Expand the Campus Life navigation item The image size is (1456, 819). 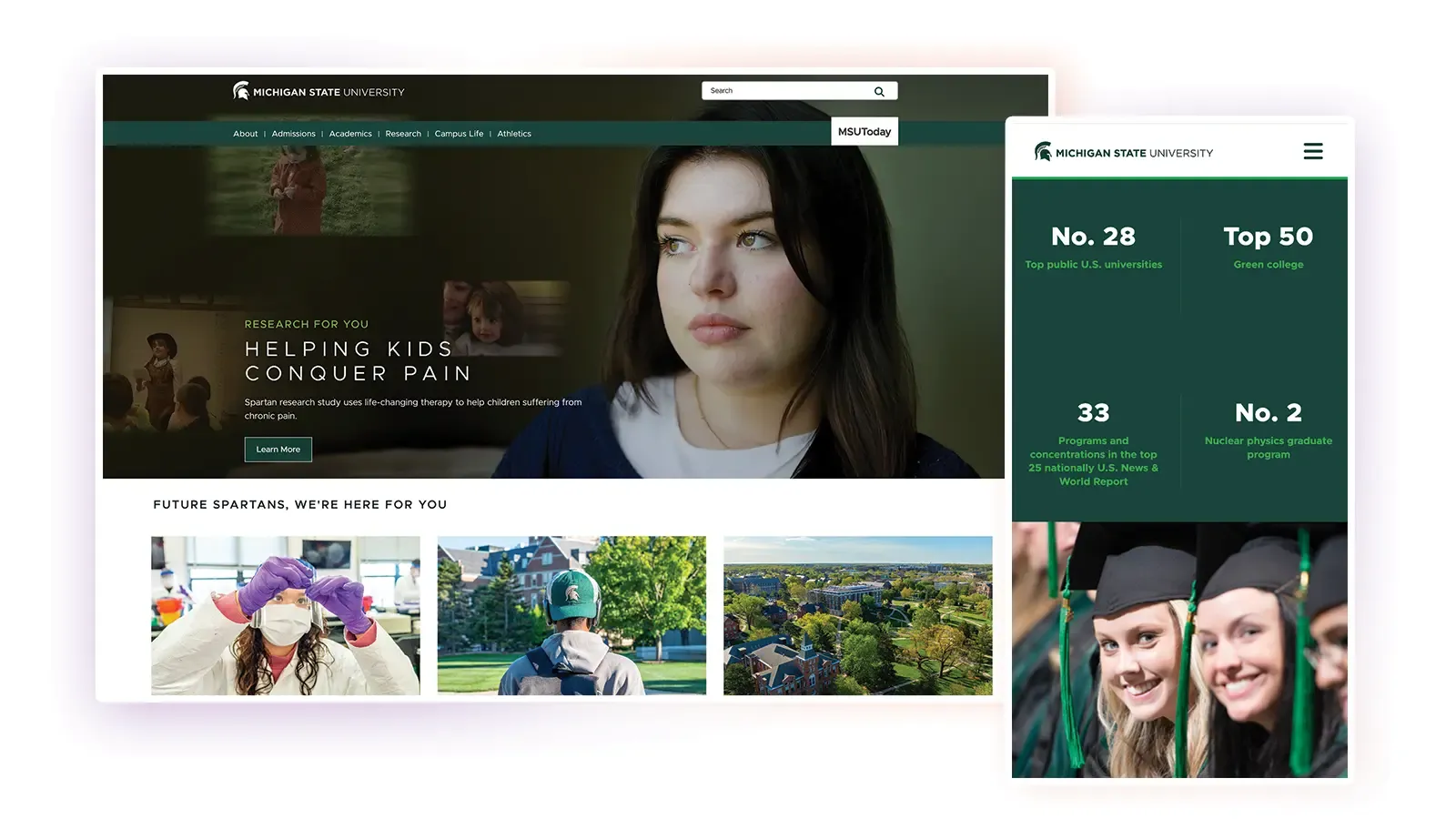(x=459, y=133)
